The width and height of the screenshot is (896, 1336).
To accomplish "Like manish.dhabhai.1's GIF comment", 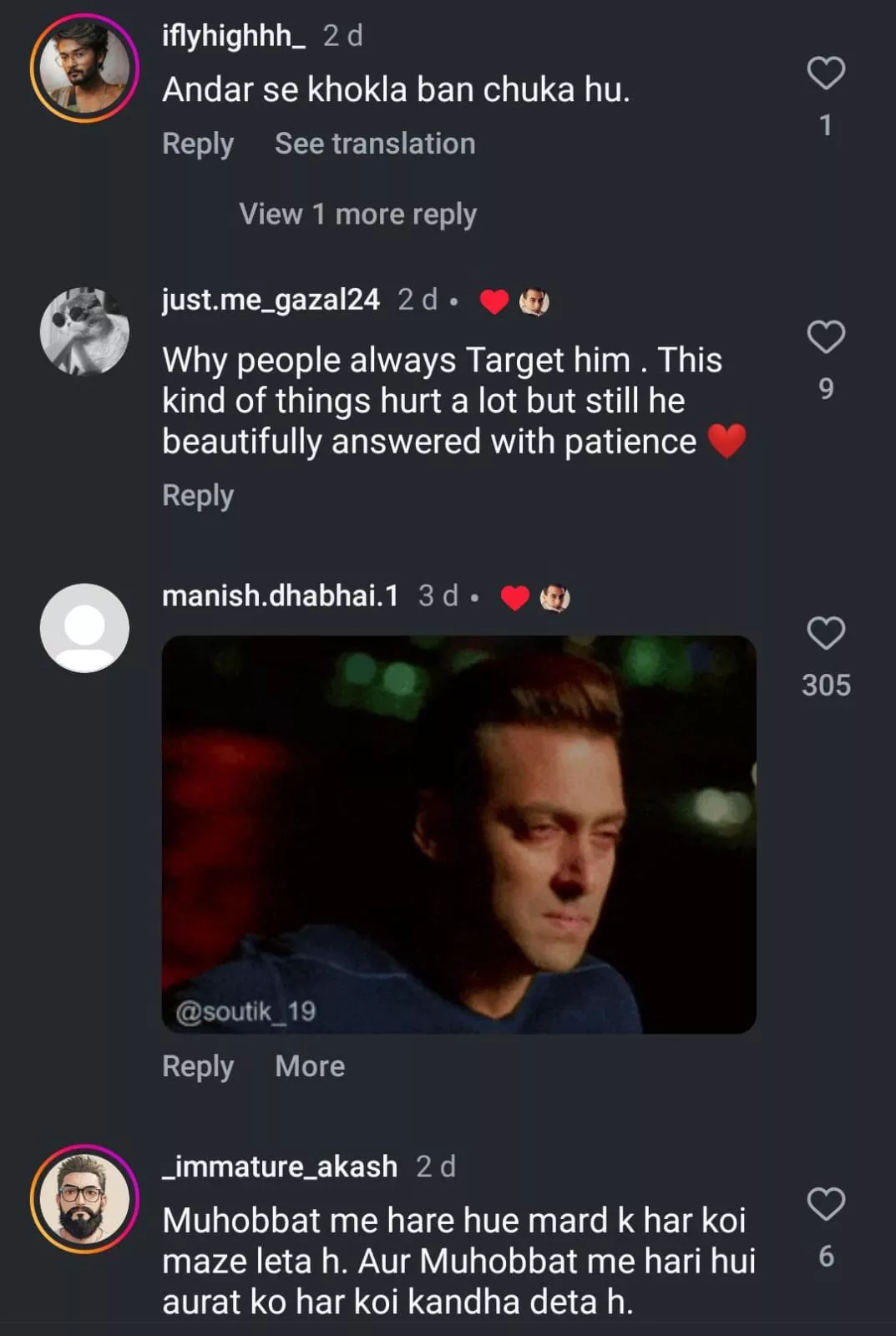I will click(x=826, y=633).
